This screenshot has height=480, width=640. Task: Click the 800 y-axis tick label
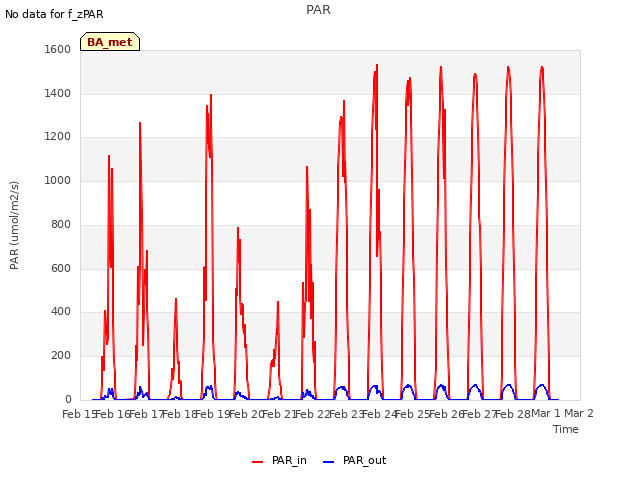[x=61, y=224]
